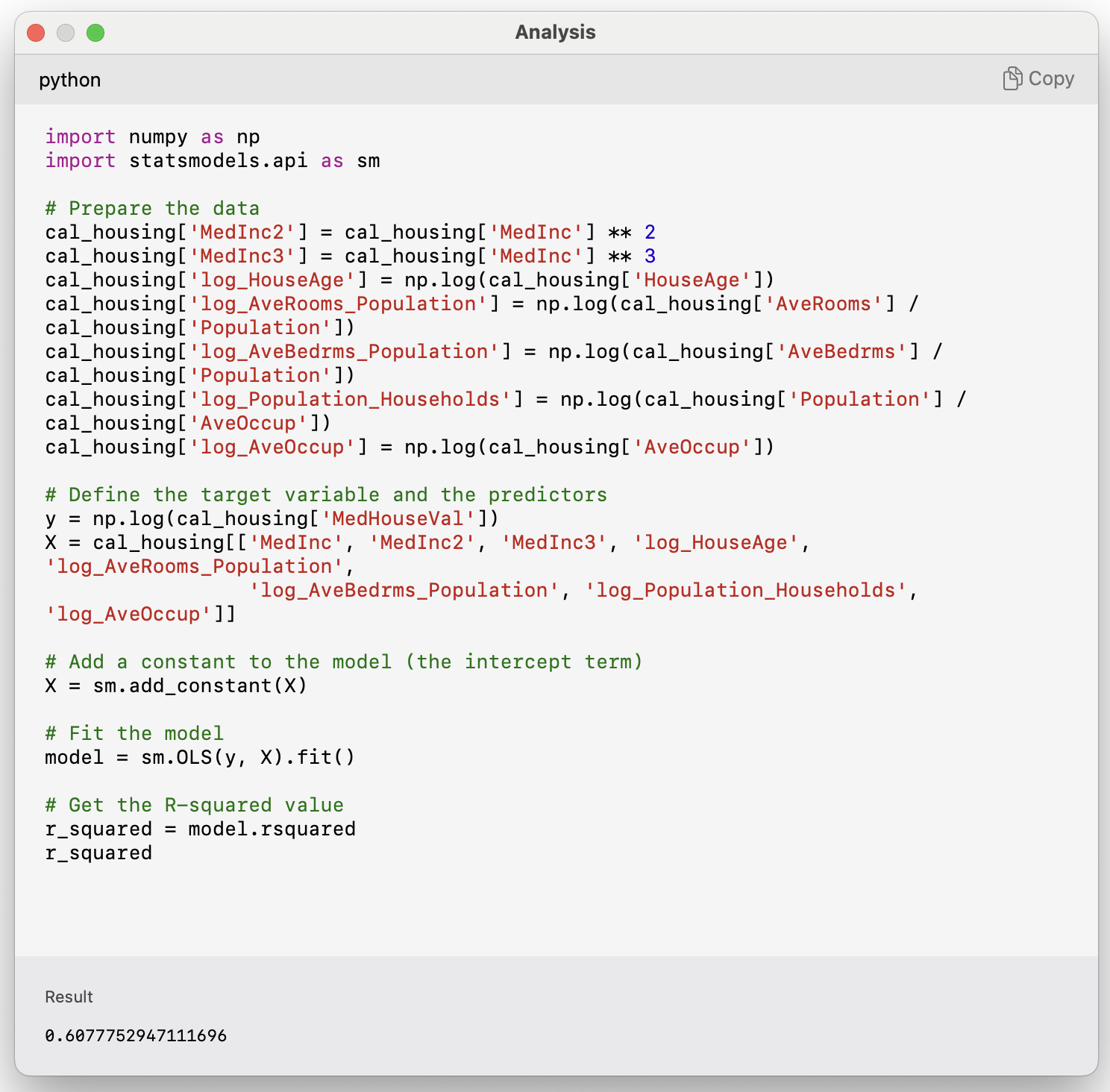
Task: Click the '# Define the target variable' comment
Action: tap(325, 495)
